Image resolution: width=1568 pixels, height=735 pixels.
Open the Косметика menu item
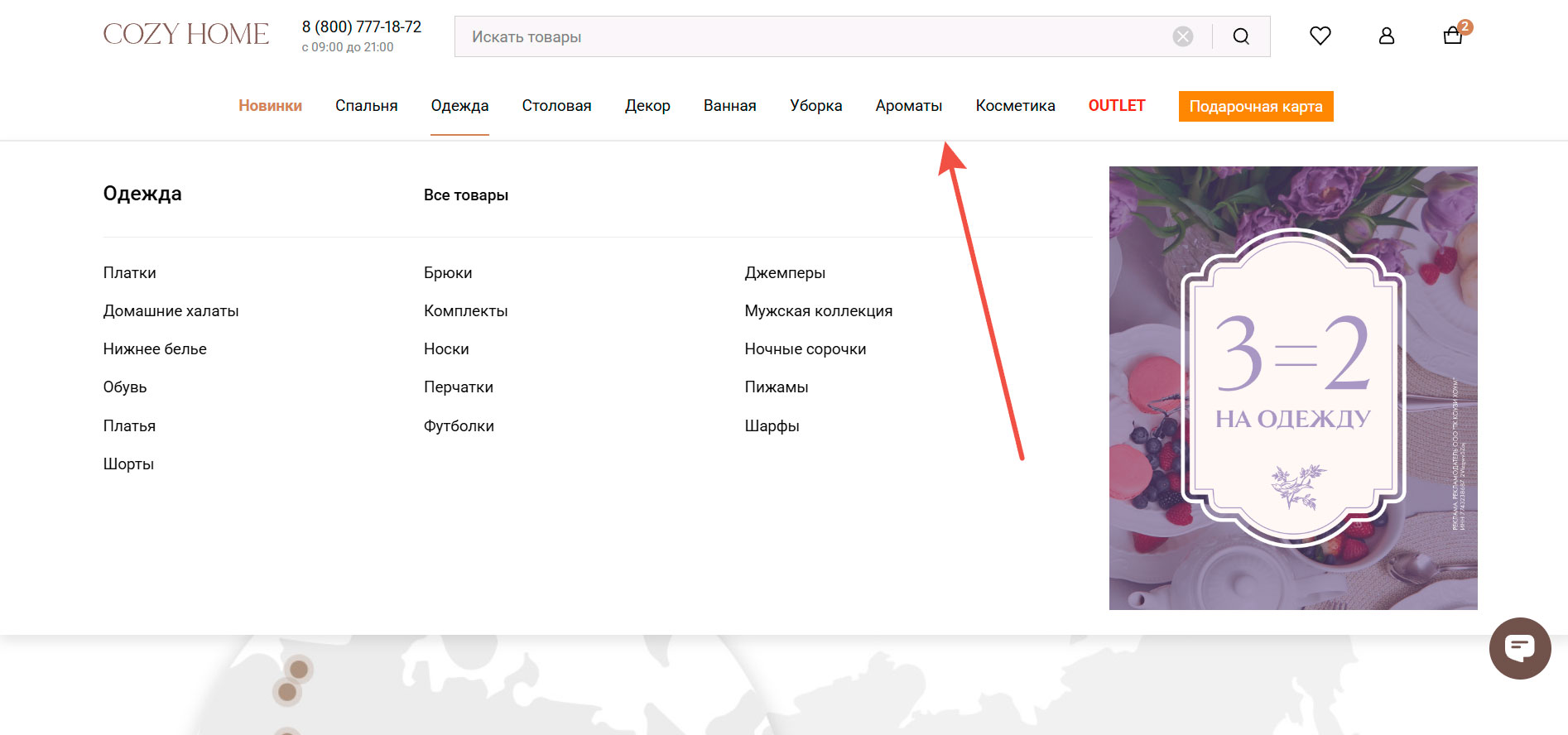pos(1015,106)
